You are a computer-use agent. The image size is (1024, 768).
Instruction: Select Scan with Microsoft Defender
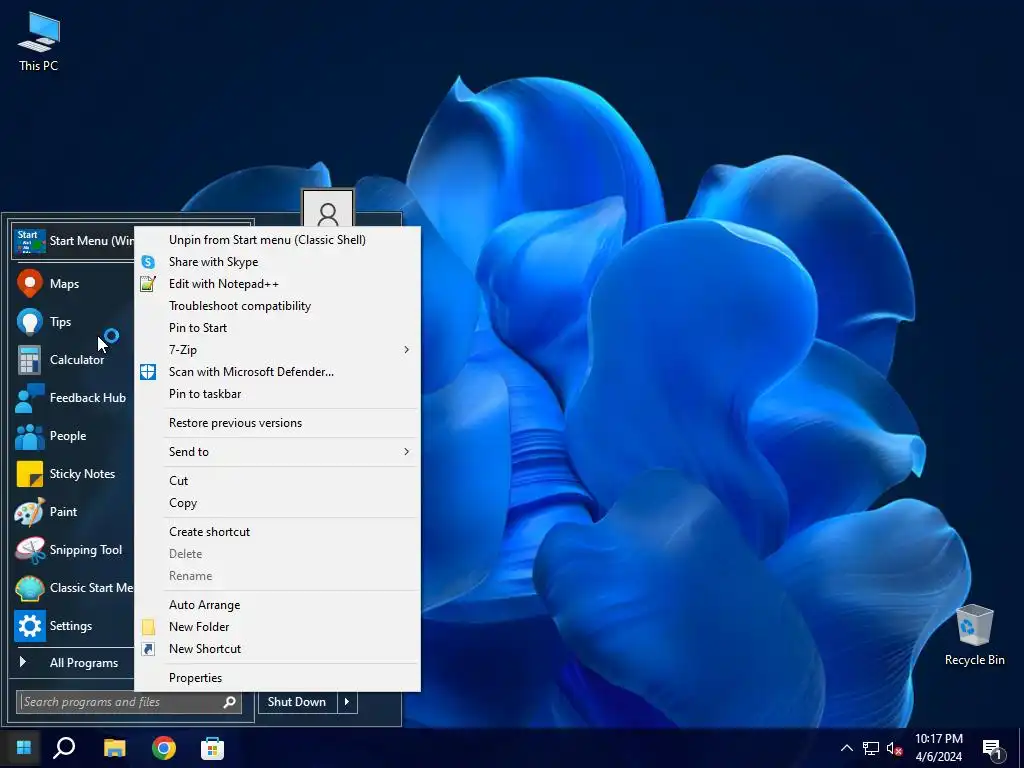(278, 372)
